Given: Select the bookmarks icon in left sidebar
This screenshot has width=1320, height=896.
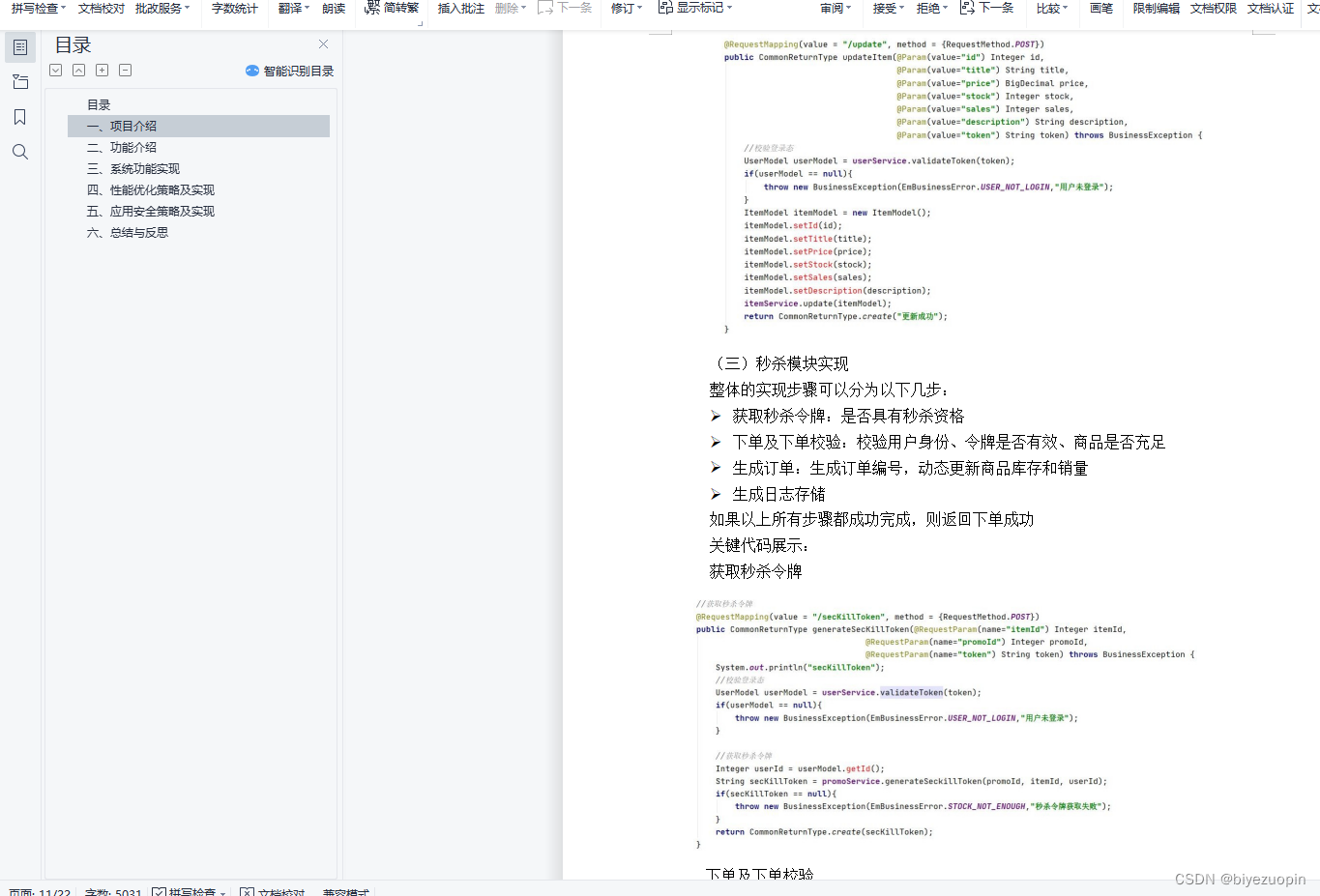Looking at the screenshot, I should tap(19, 116).
